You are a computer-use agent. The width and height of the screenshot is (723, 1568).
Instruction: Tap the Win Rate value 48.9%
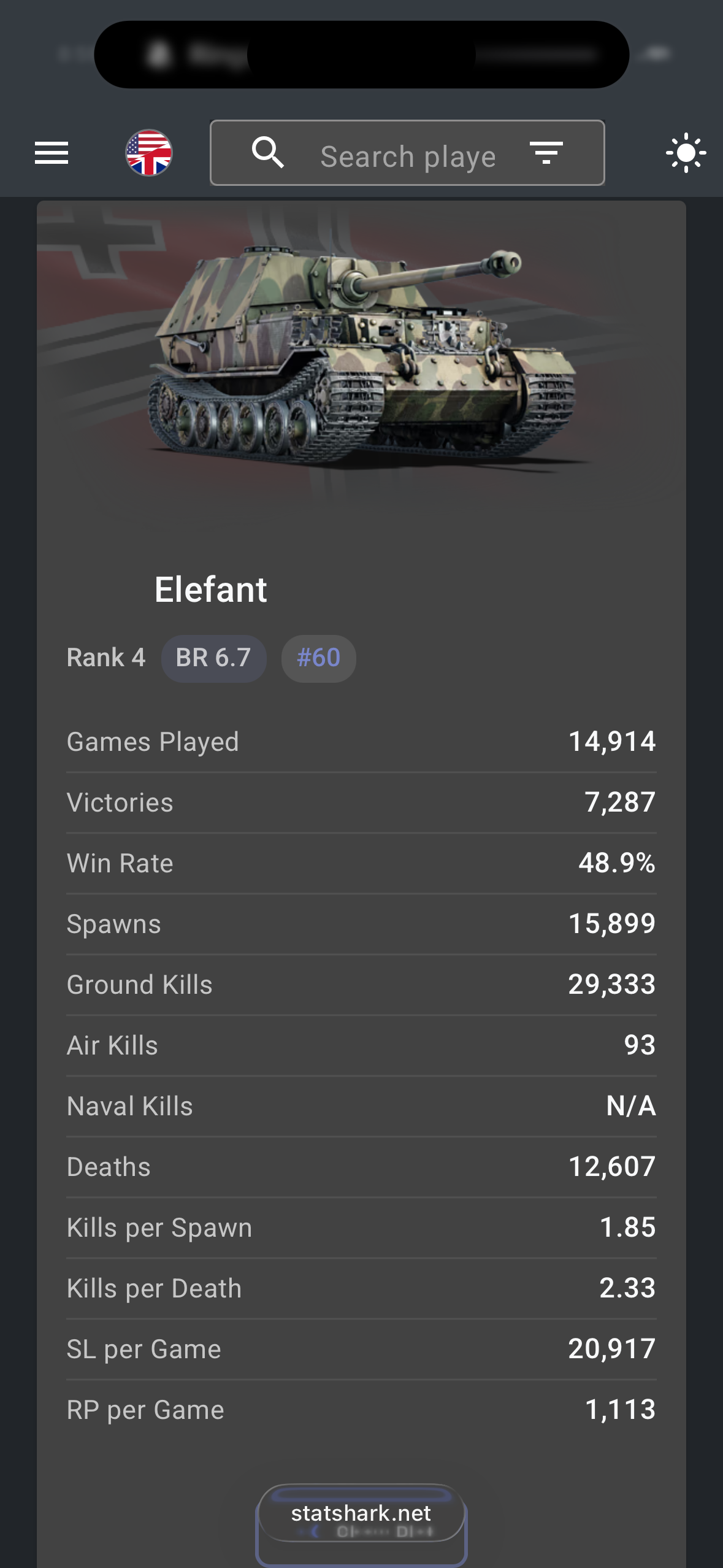[x=616, y=863]
